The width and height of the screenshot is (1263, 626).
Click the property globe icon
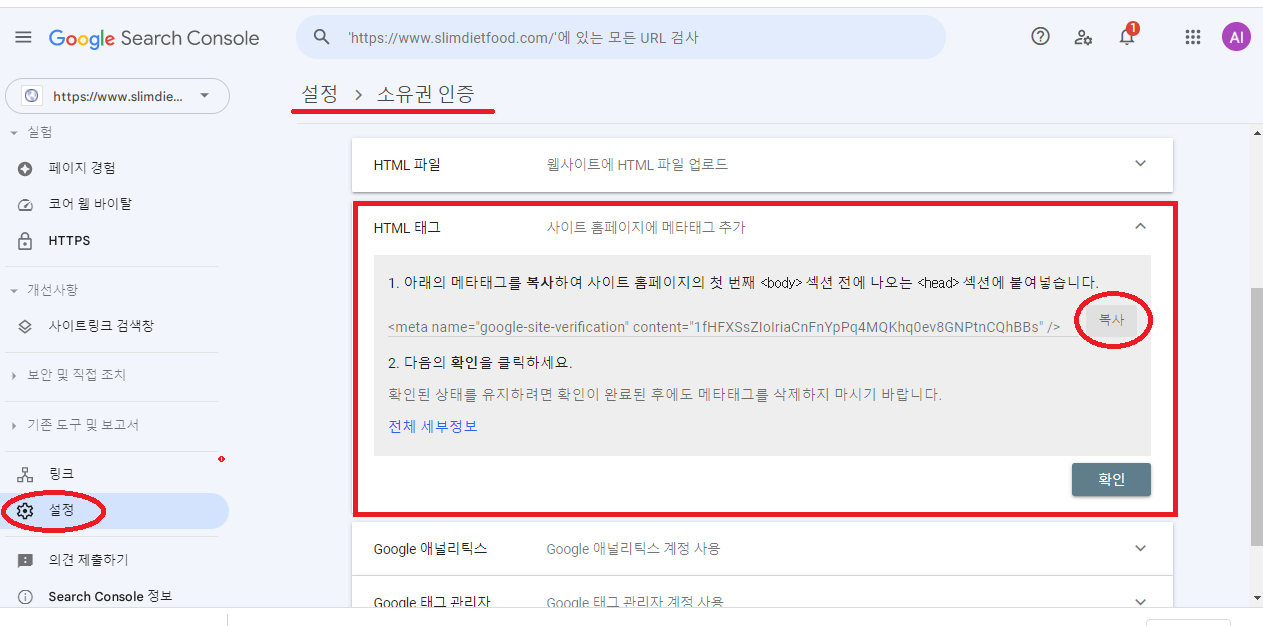coord(31,96)
